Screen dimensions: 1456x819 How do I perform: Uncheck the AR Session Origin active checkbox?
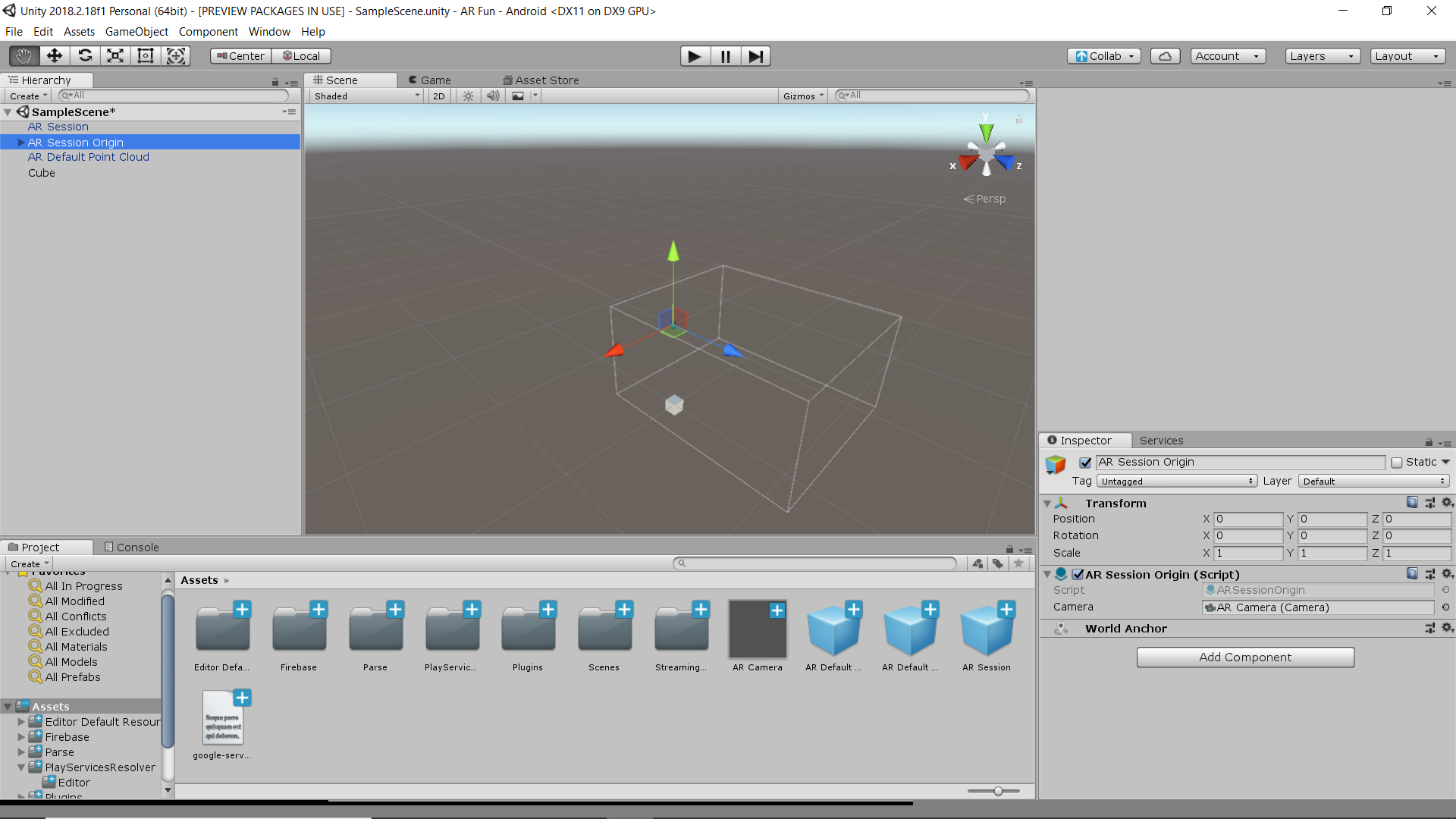pyautogui.click(x=1085, y=463)
